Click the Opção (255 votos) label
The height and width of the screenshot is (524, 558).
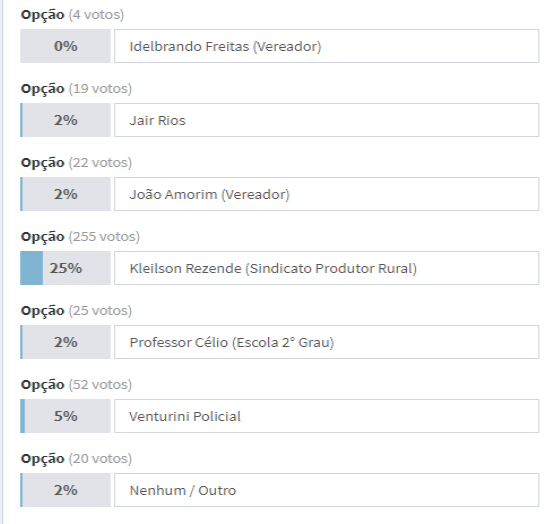80,237
